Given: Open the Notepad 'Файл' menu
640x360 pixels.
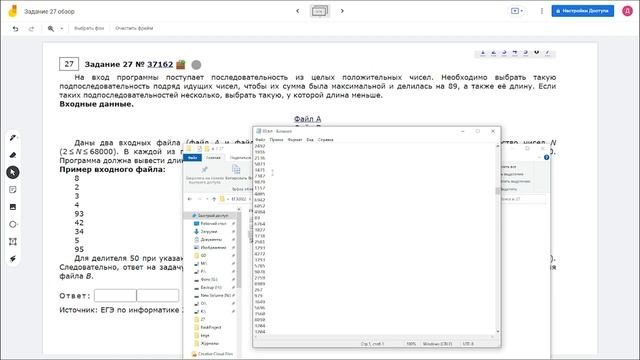Looking at the screenshot, I should click(x=260, y=140).
